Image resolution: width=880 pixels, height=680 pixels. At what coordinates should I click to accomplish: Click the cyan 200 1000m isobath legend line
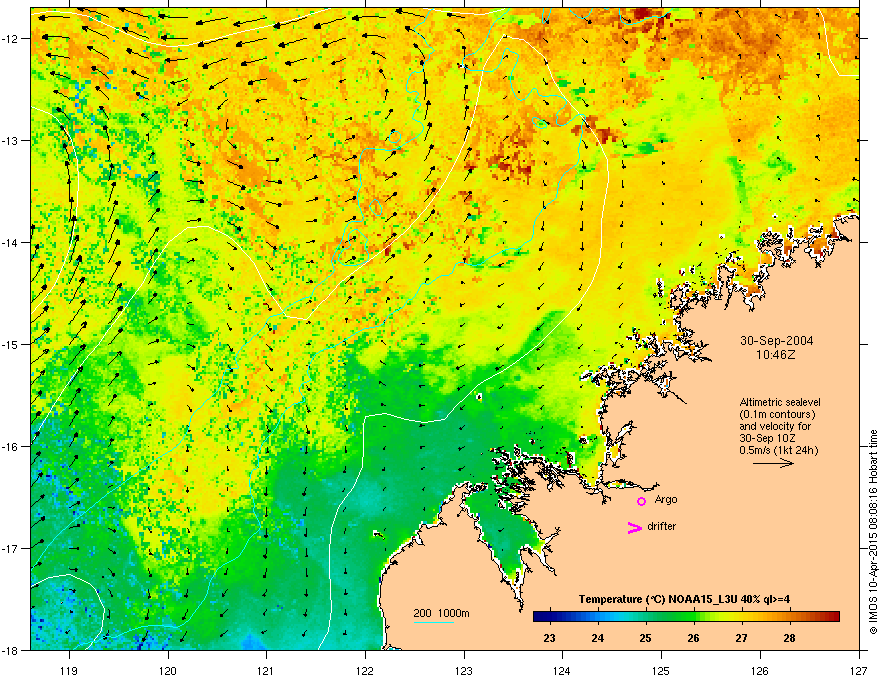pos(433,623)
